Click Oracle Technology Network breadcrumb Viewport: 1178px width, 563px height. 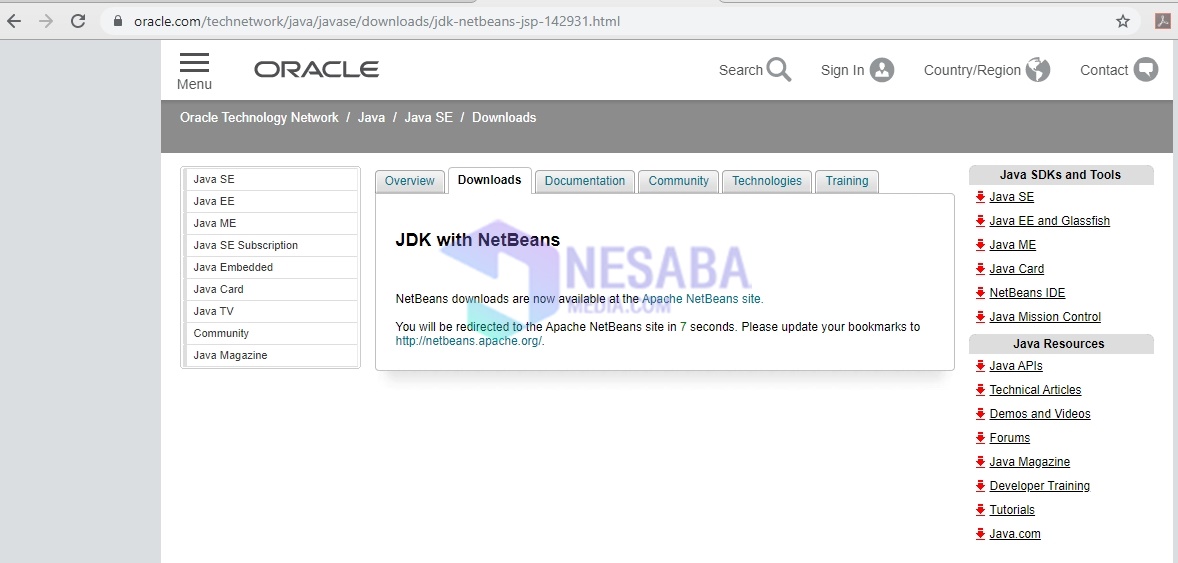(259, 117)
